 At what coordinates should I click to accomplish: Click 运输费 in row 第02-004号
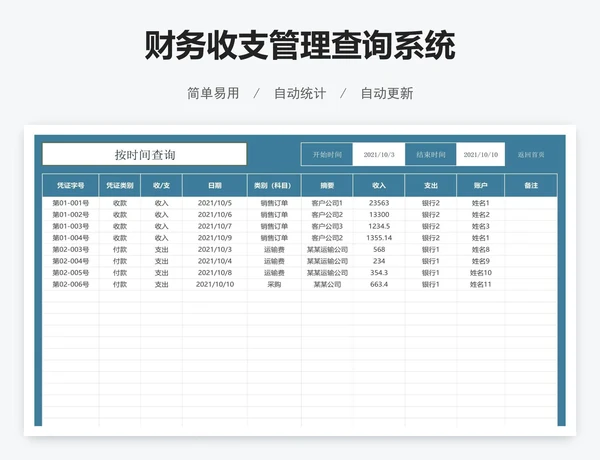274,261
